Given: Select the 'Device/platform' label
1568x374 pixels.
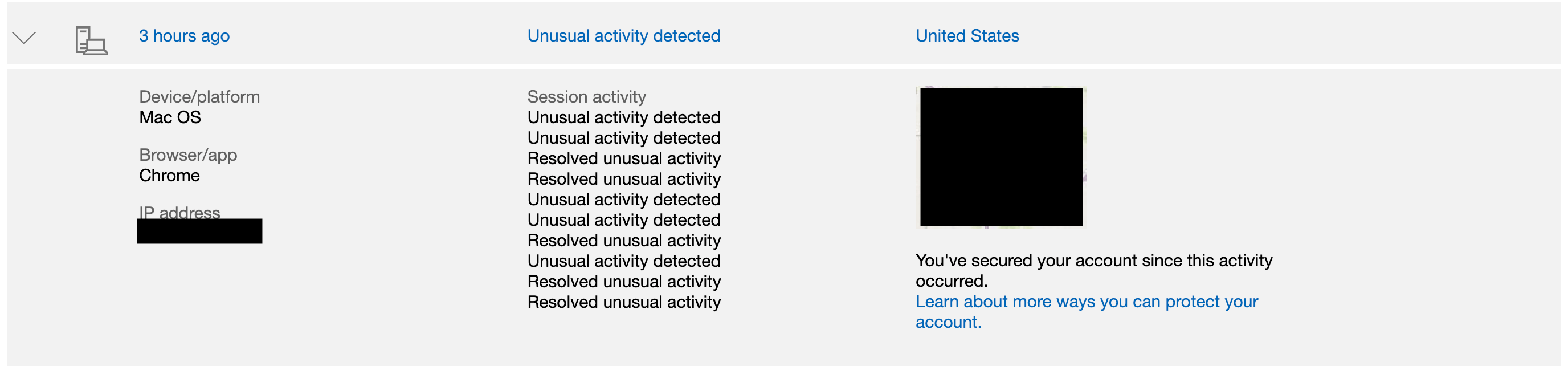Looking at the screenshot, I should point(199,97).
